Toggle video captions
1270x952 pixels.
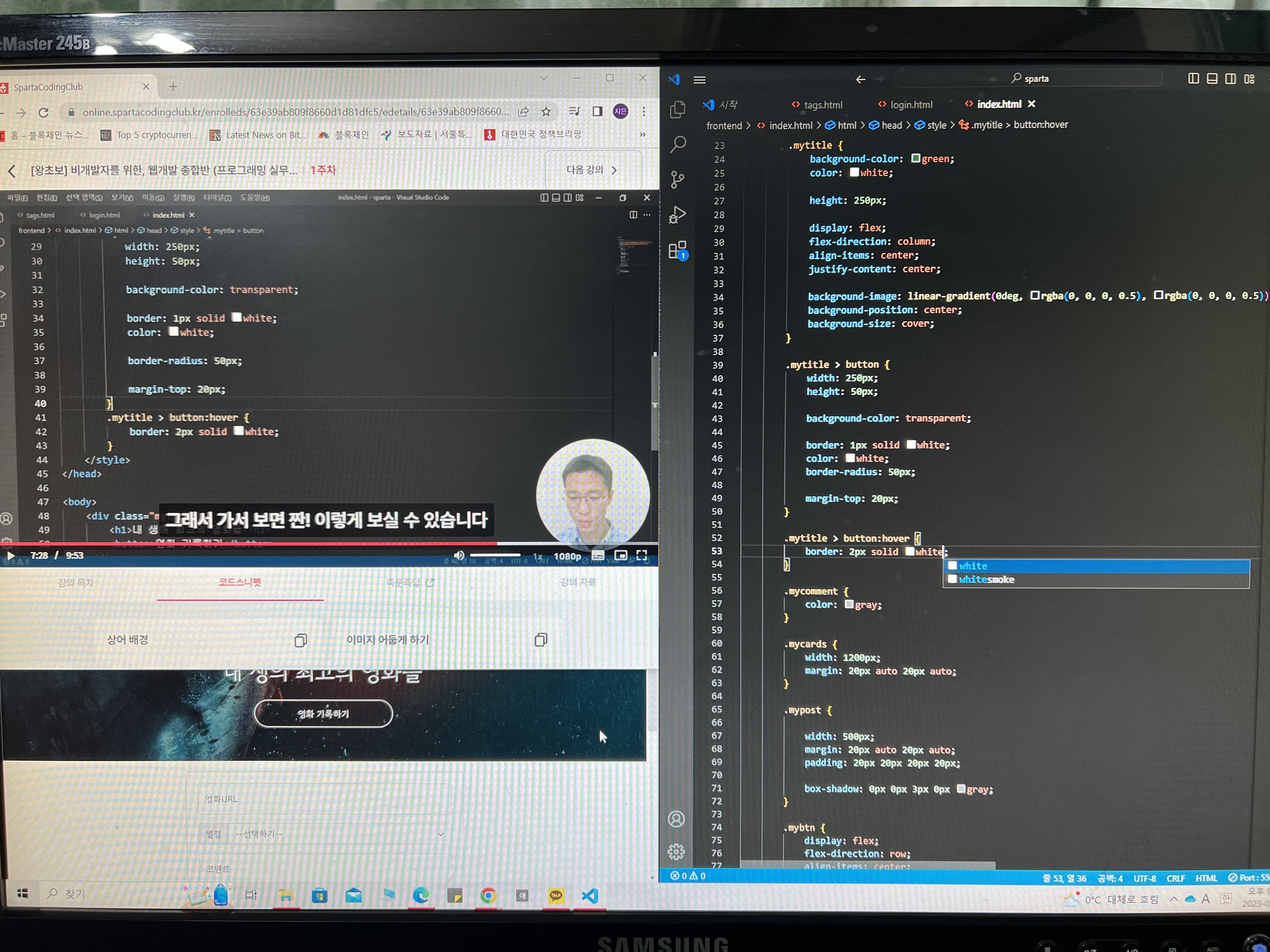598,555
